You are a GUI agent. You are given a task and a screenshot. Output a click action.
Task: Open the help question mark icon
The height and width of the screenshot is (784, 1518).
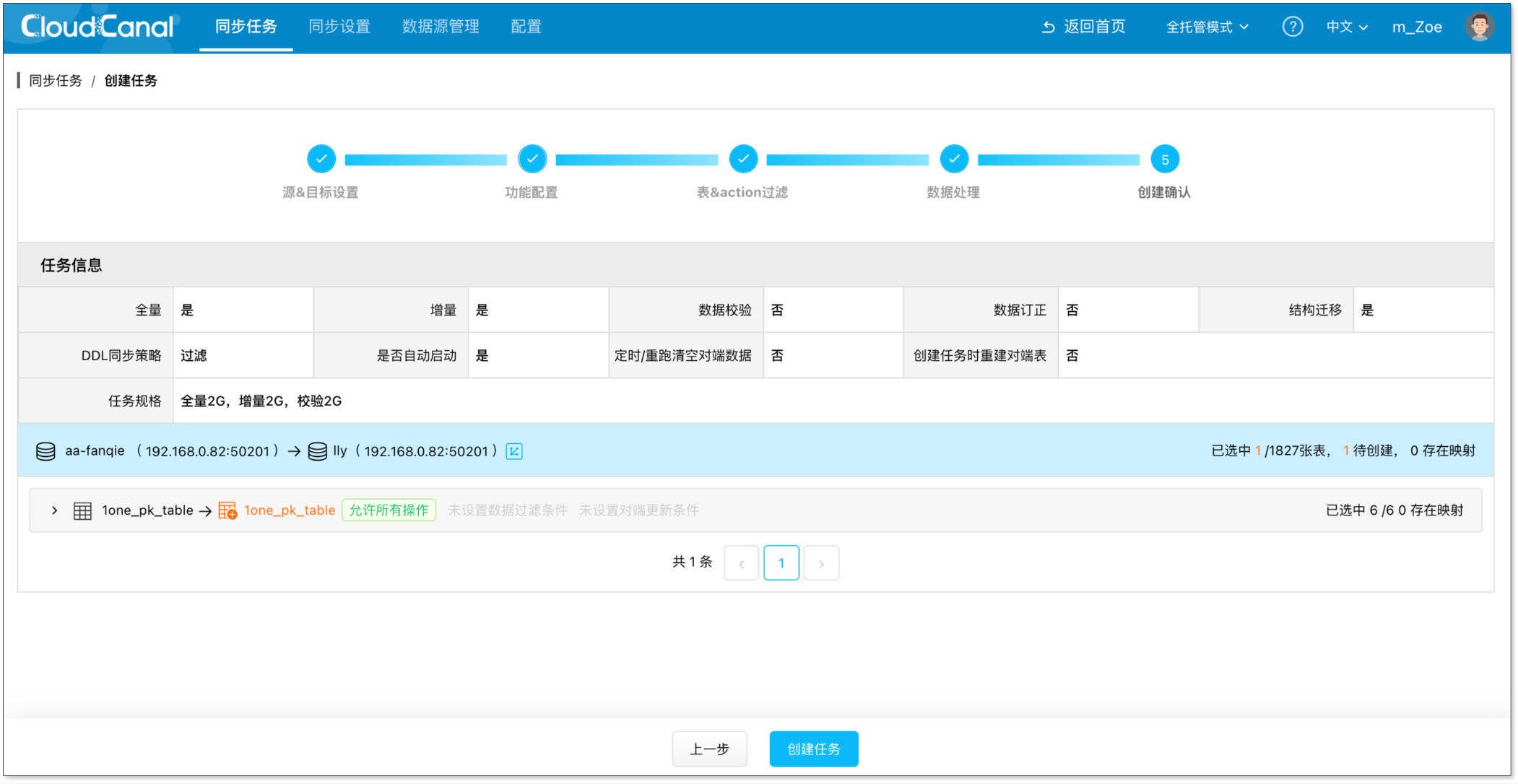1292,26
